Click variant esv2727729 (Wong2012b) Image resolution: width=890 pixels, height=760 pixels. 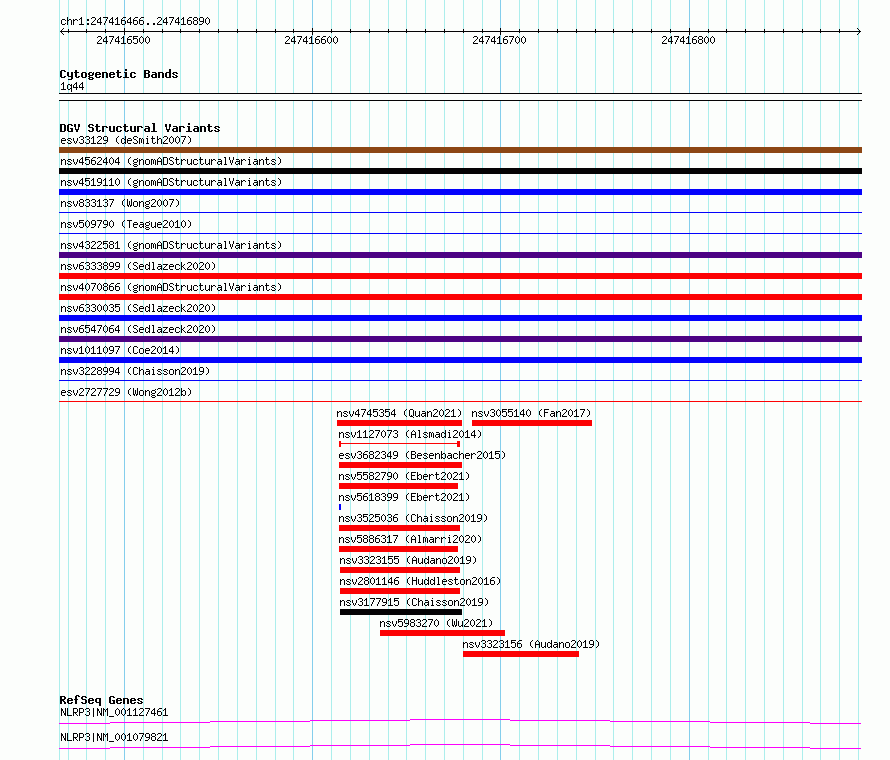coord(126,392)
